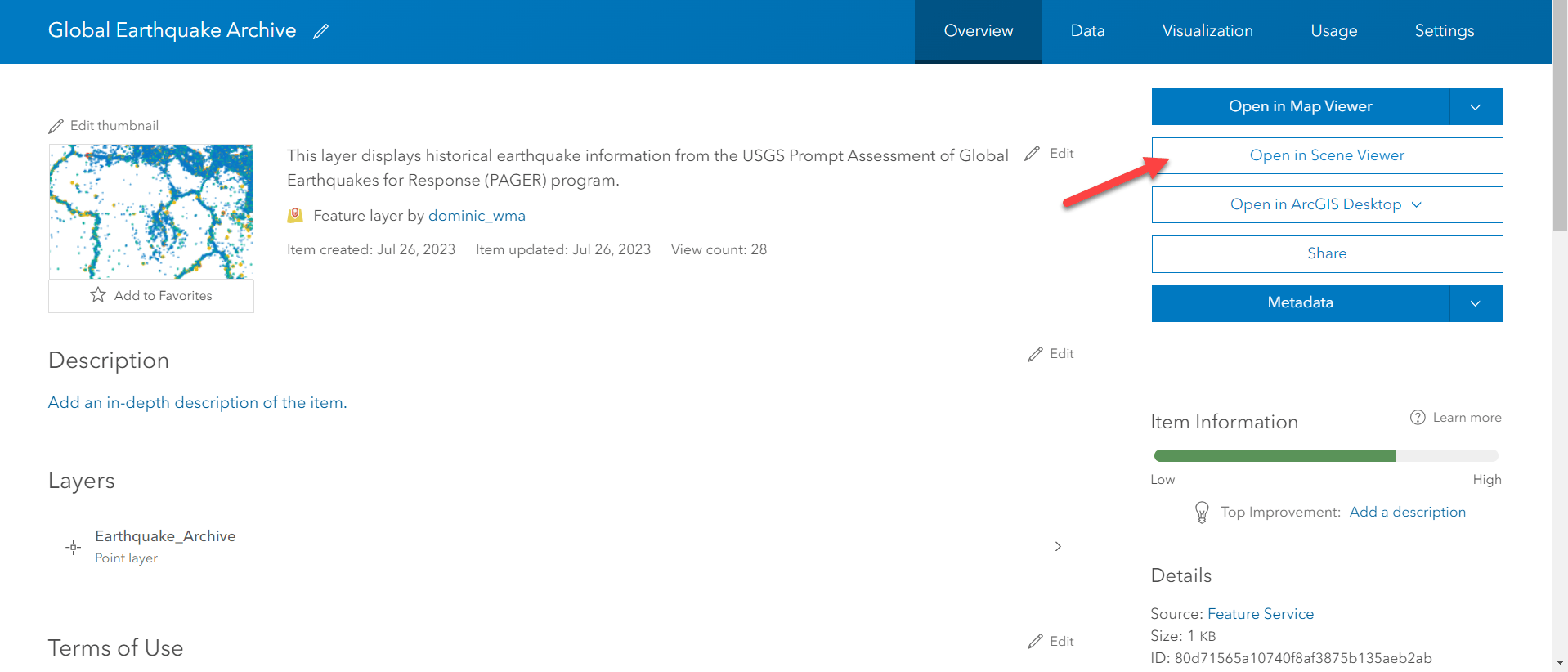Expand the Open in Map Viewer dropdown arrow
This screenshot has width=1568, height=672.
[1476, 107]
